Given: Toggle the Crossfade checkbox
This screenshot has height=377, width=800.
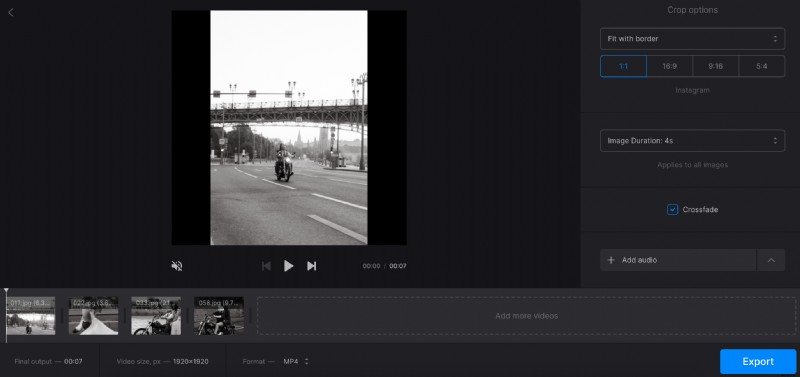Looking at the screenshot, I should click(x=672, y=210).
